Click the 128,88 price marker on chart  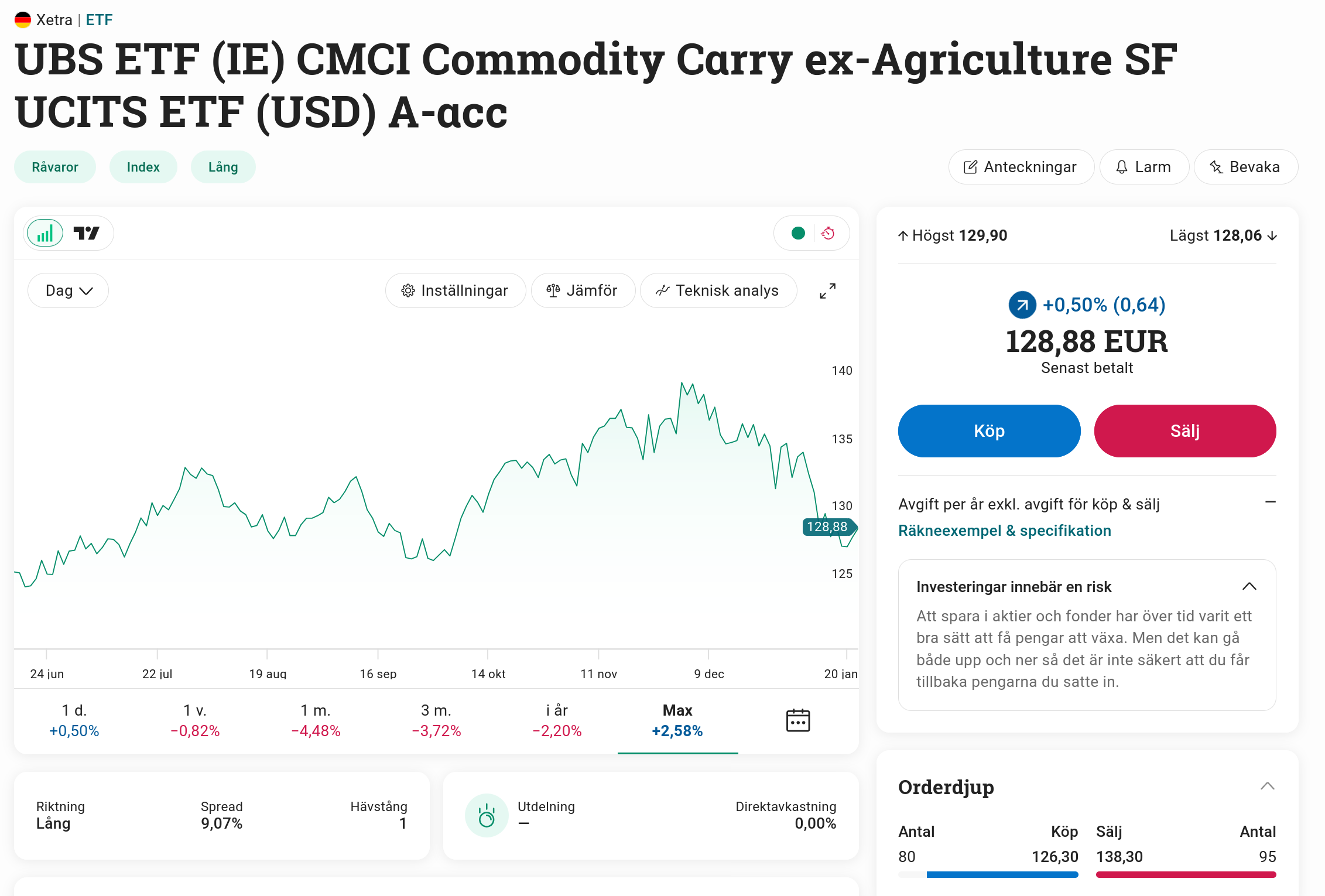tap(827, 527)
